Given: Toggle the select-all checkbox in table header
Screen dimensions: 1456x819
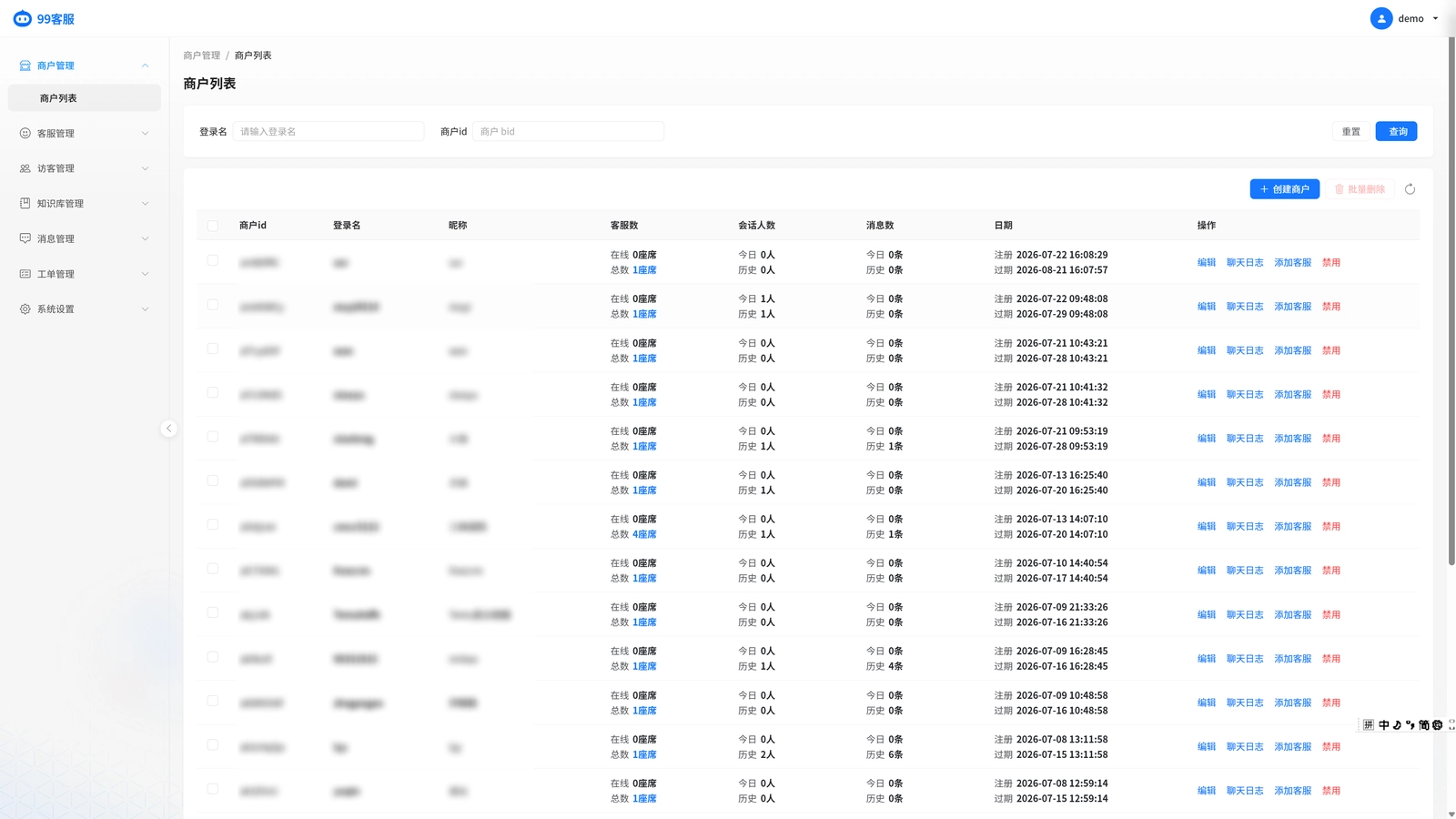Looking at the screenshot, I should click(212, 226).
